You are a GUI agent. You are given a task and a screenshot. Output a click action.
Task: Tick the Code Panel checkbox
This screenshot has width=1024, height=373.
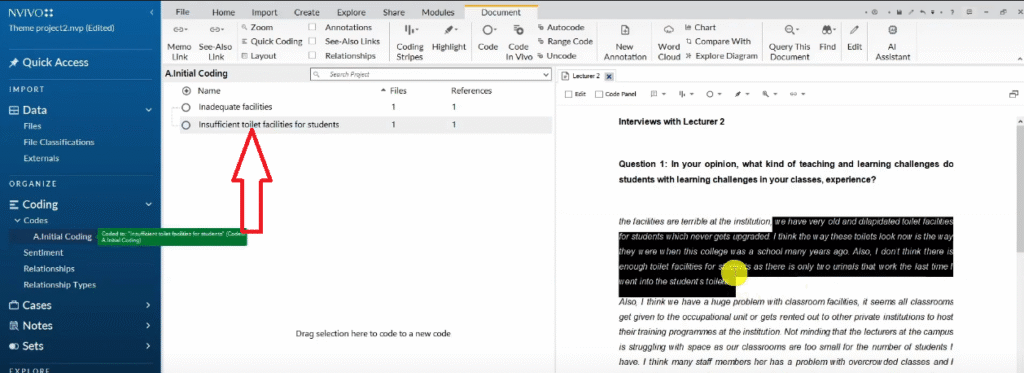tap(599, 94)
